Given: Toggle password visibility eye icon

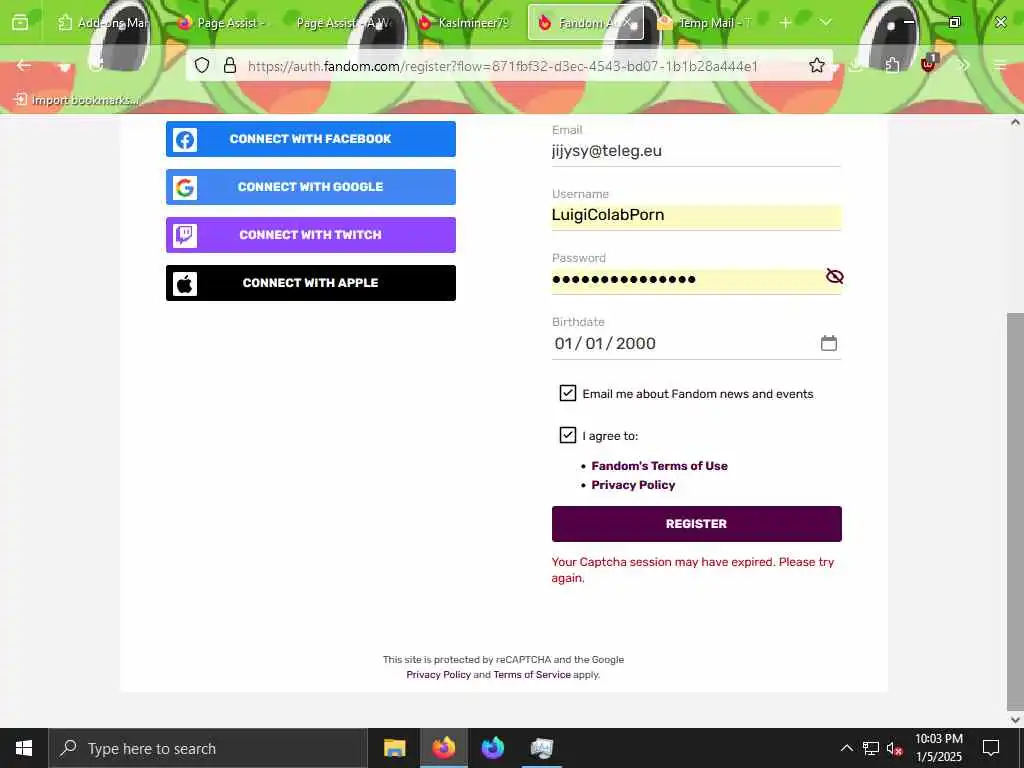Looking at the screenshot, I should tap(834, 276).
